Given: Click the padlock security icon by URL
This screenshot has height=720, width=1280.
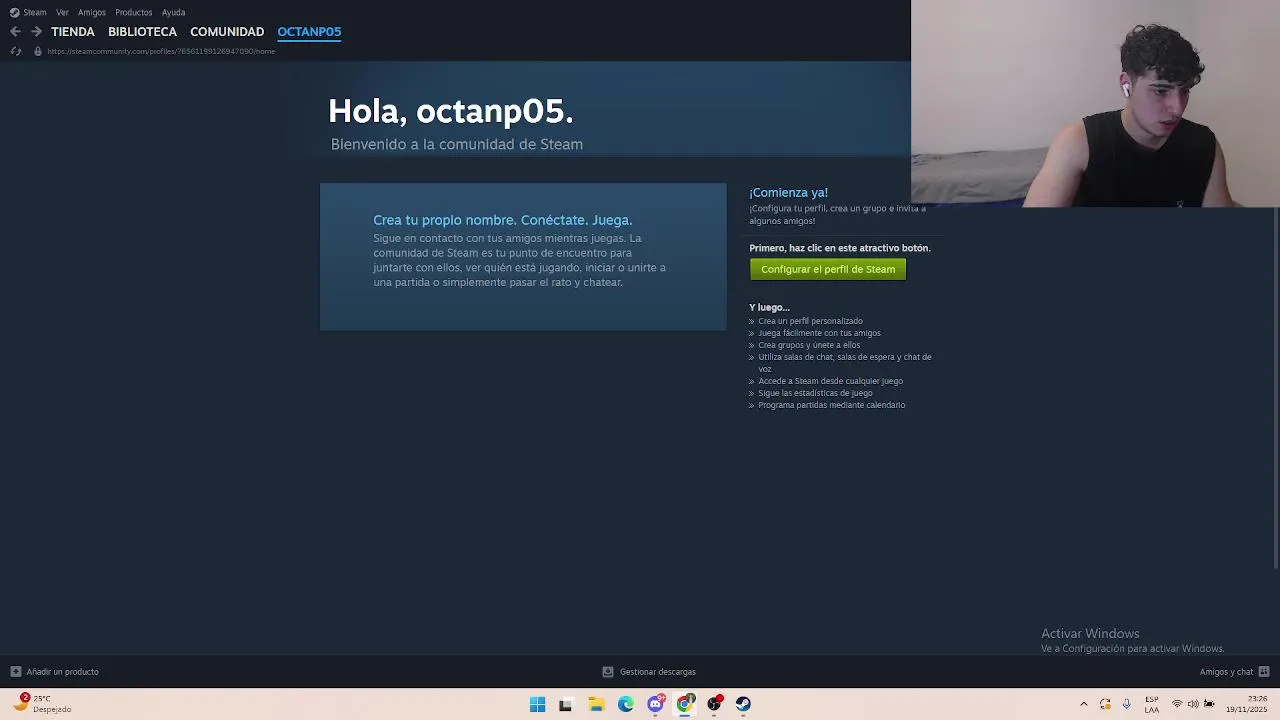Looking at the screenshot, I should pyautogui.click(x=38, y=51).
